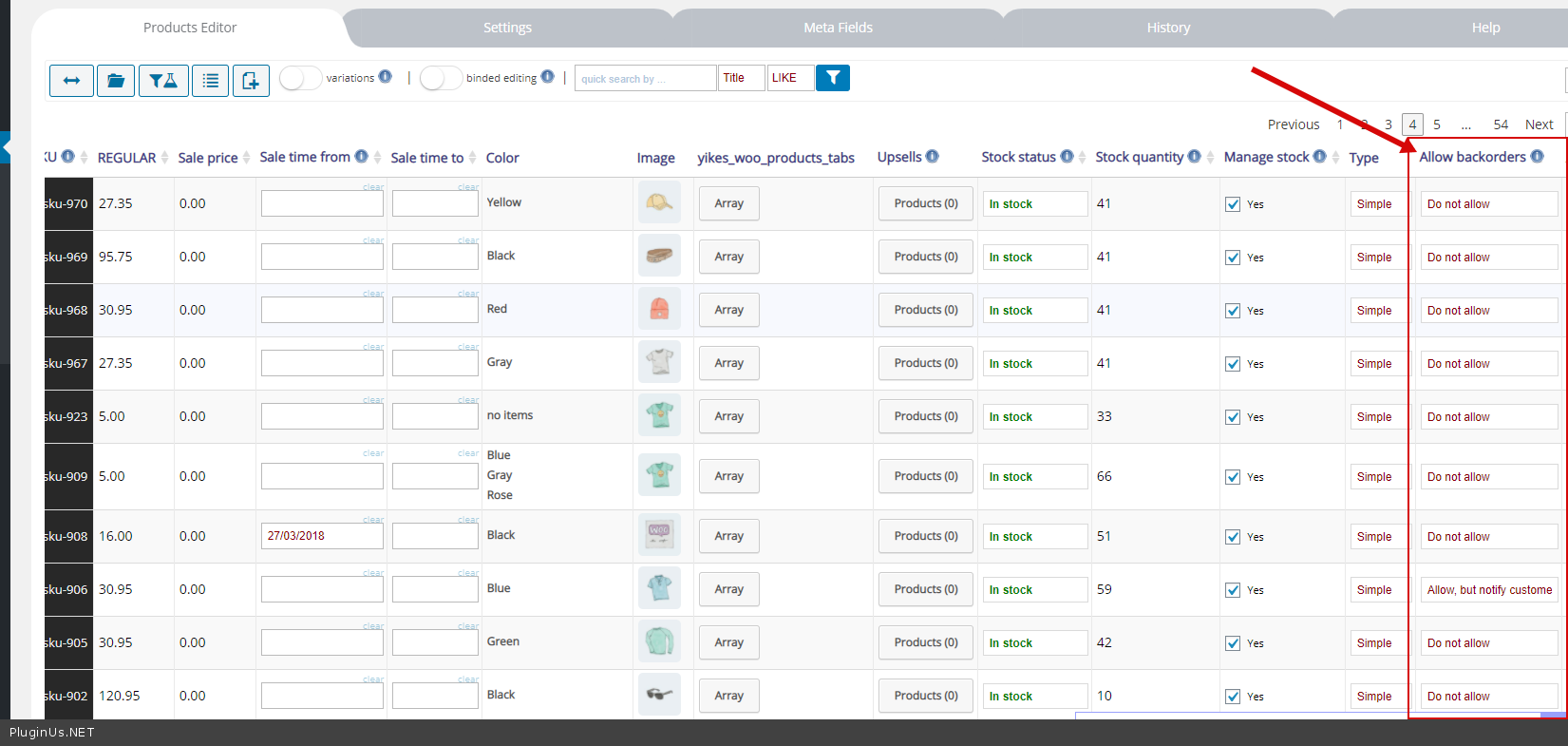Switch to the Settings tab
Image resolution: width=1568 pixels, height=746 pixels.
click(507, 28)
